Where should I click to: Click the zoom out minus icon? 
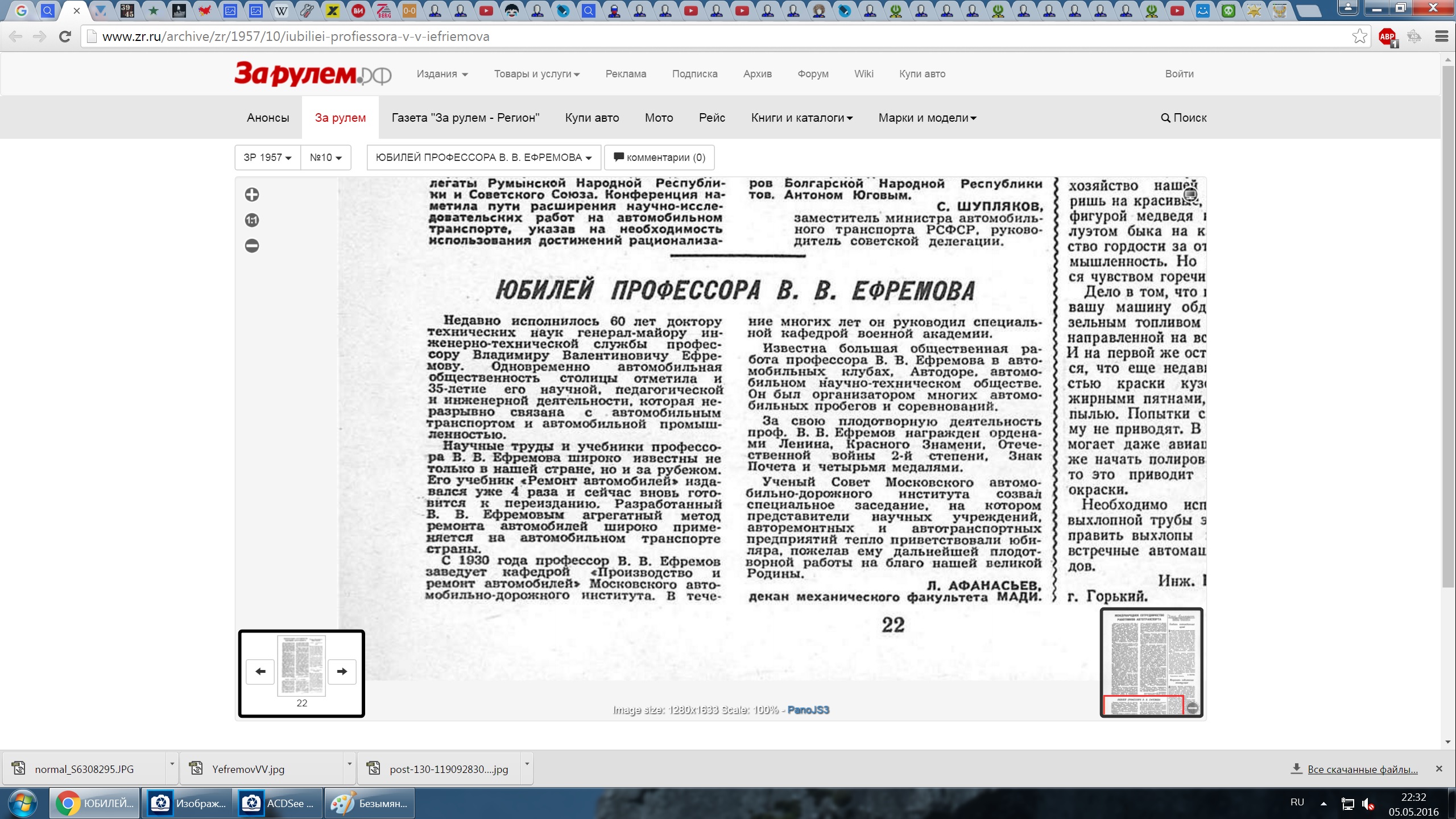tap(252, 246)
